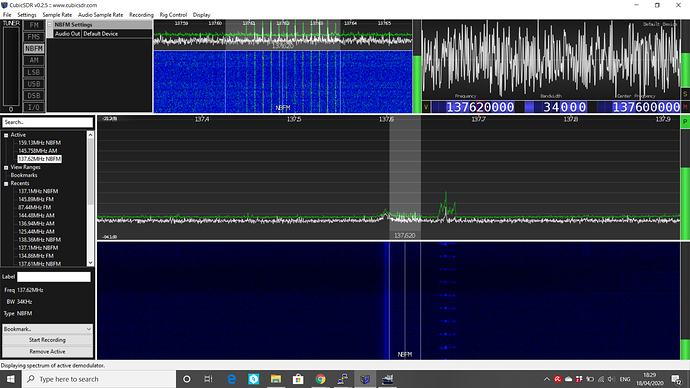Select the FMS stereo demodulator mode
The height and width of the screenshot is (388, 690).
tap(34, 37)
